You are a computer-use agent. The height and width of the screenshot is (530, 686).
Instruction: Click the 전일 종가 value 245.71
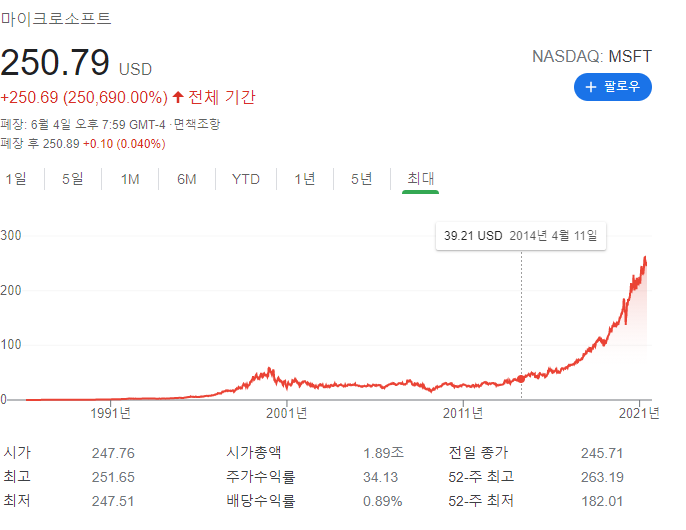[602, 453]
